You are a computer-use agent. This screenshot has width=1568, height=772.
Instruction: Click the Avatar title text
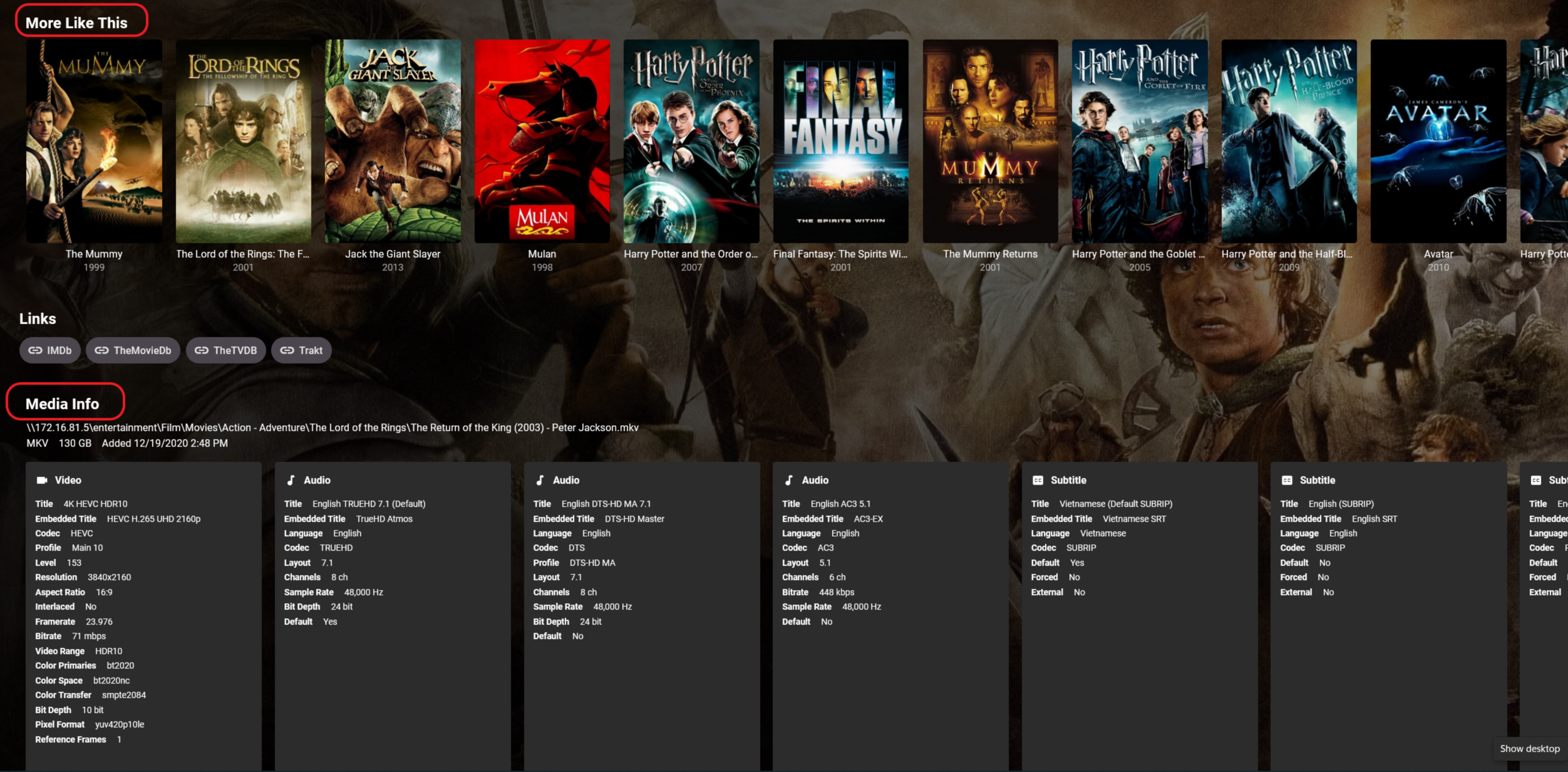[1438, 254]
